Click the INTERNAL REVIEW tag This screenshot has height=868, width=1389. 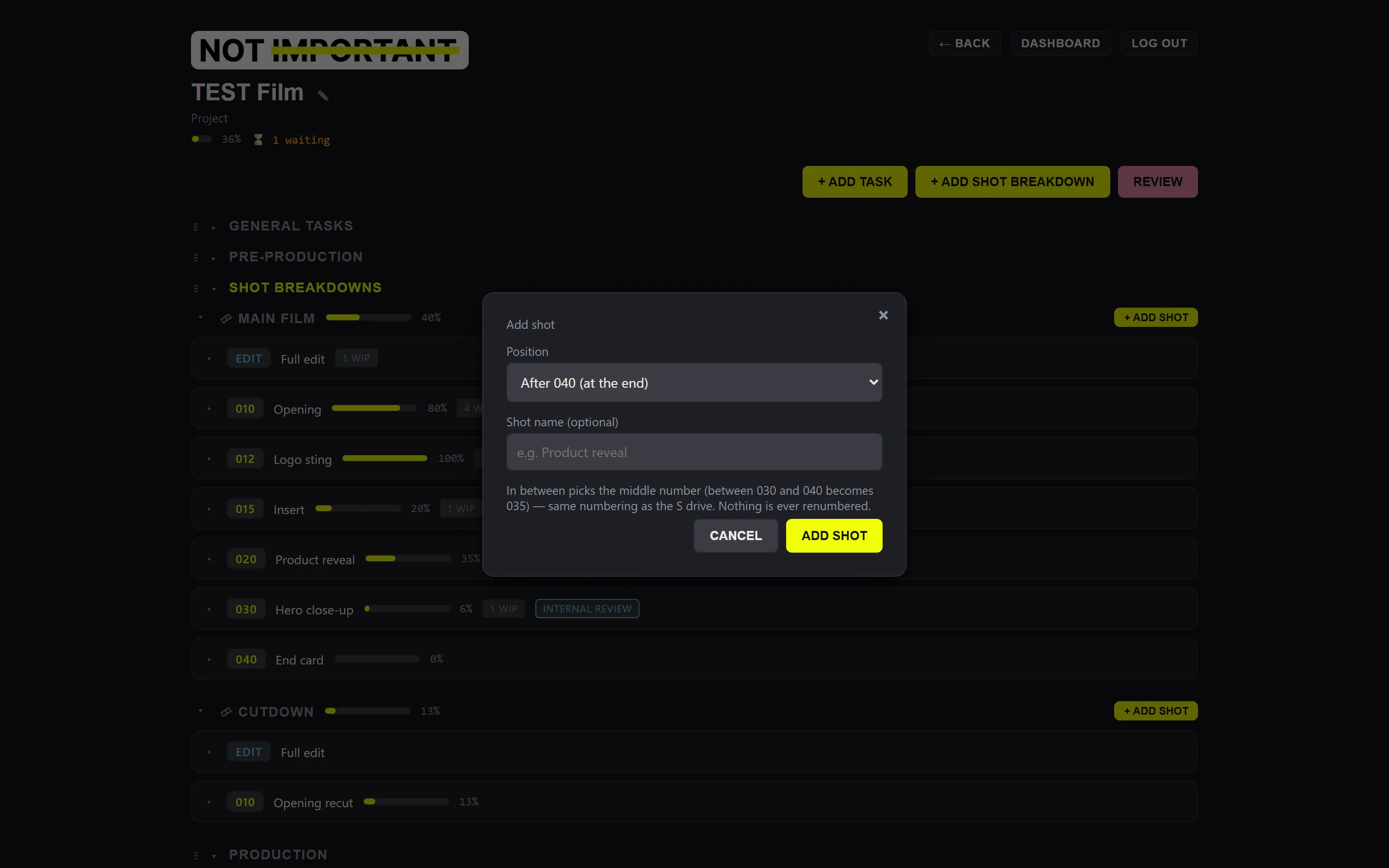(587, 609)
